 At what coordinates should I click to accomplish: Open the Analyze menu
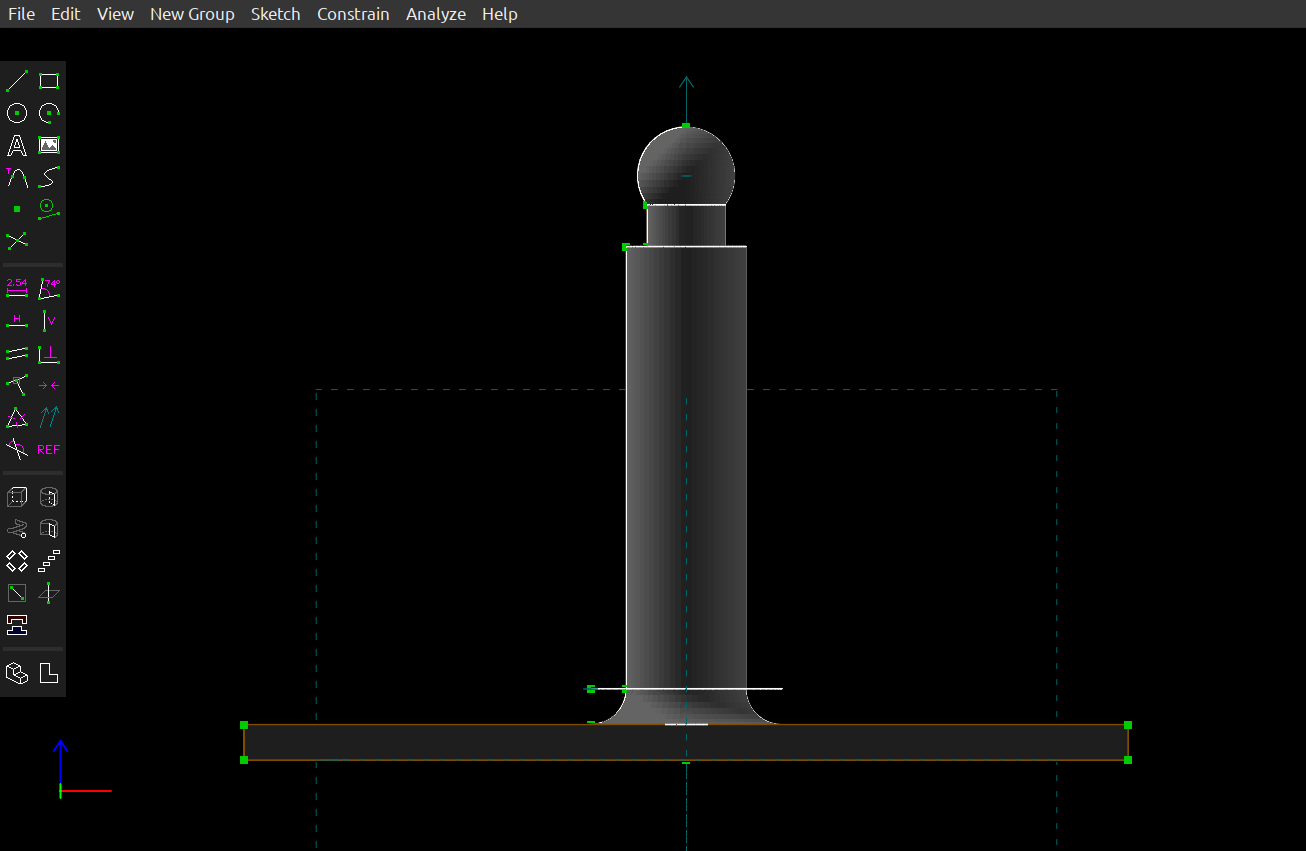point(436,14)
